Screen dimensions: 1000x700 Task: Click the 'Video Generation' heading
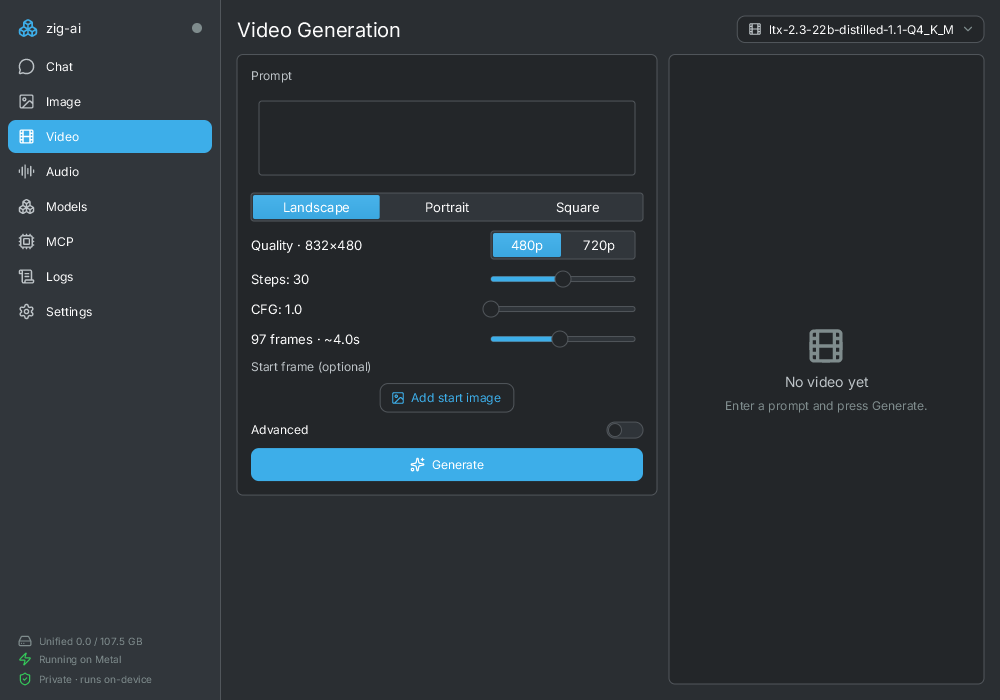click(x=319, y=30)
